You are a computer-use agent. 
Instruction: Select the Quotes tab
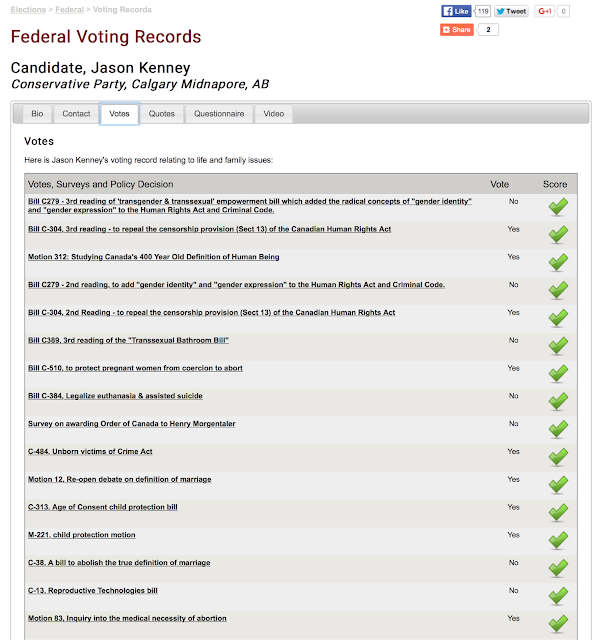(162, 114)
